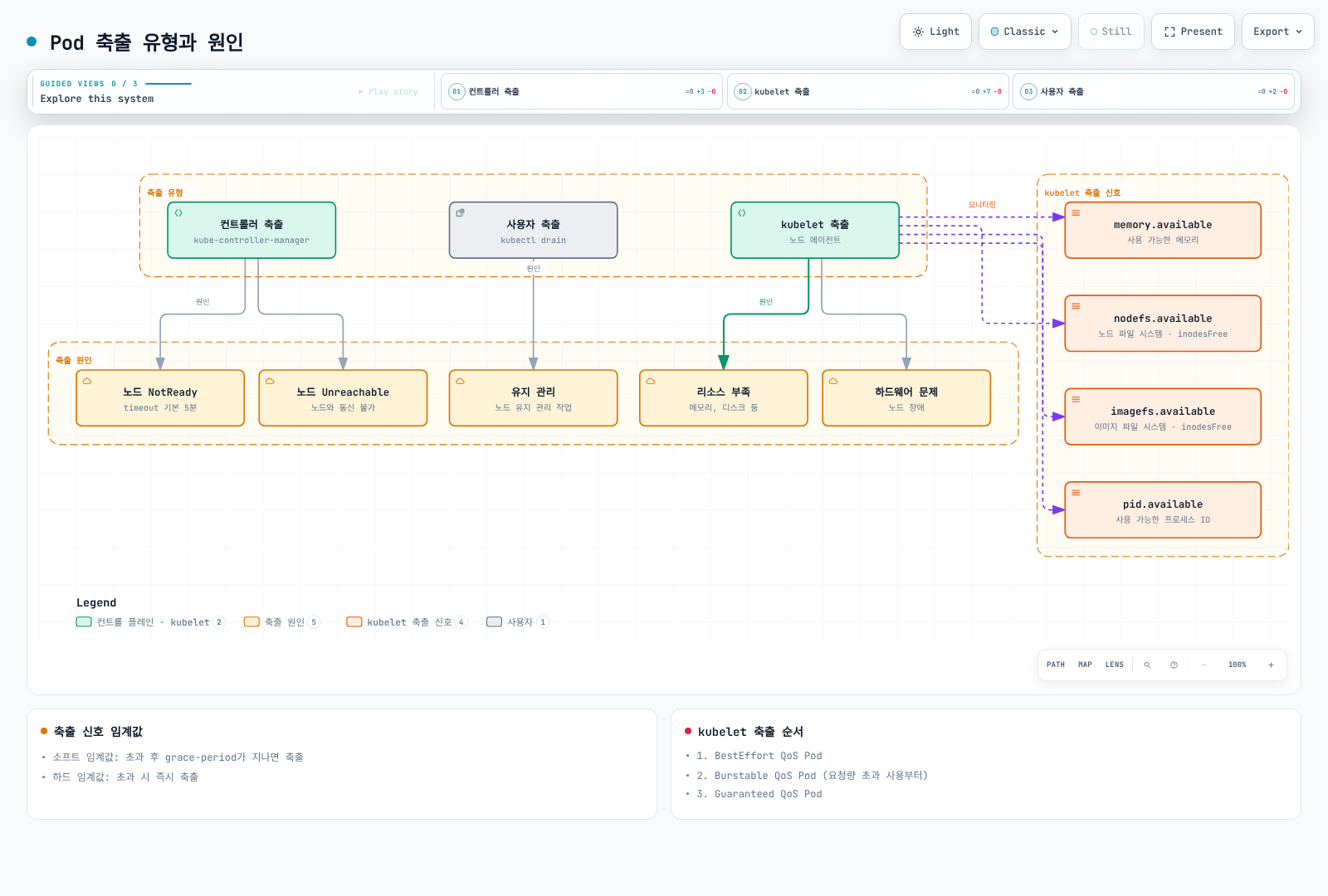Click the 소프트 임계값 bullet line
This screenshot has width=1328, height=896.
pyautogui.click(x=178, y=757)
